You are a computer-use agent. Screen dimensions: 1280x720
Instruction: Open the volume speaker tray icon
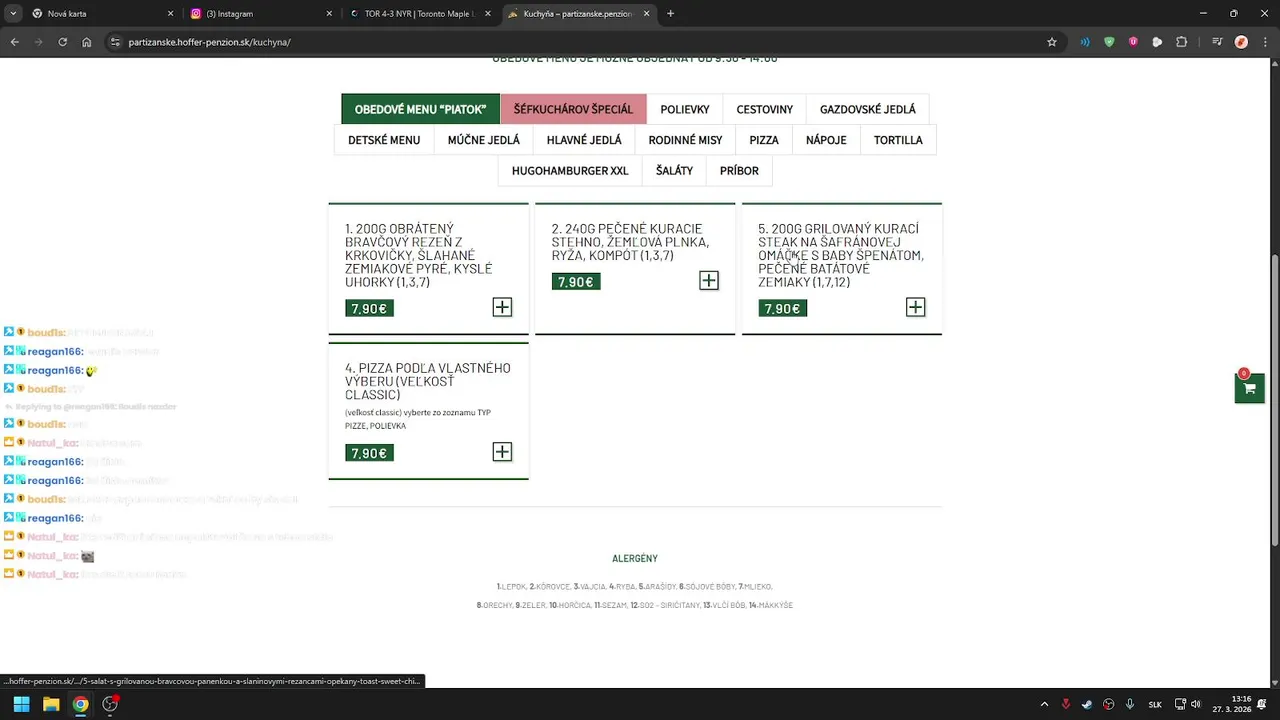pyautogui.click(x=1196, y=704)
